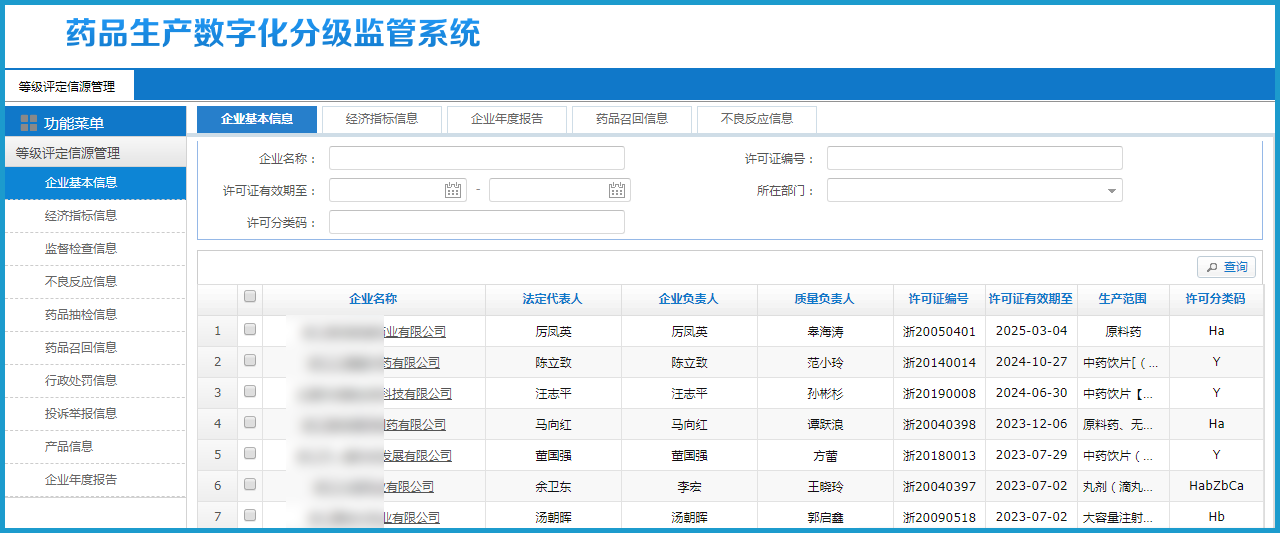Image resolution: width=1280 pixels, height=533 pixels.
Task: Open the start date calendar picker icon
Action: point(453,190)
